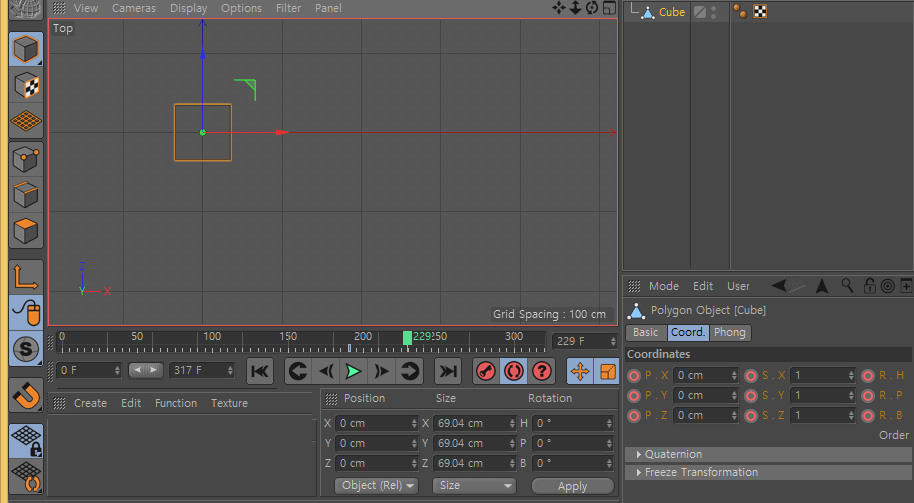Screen dimensions: 914x503
Task: Switch to Polygons mode orange cube icon
Action: tap(26, 231)
